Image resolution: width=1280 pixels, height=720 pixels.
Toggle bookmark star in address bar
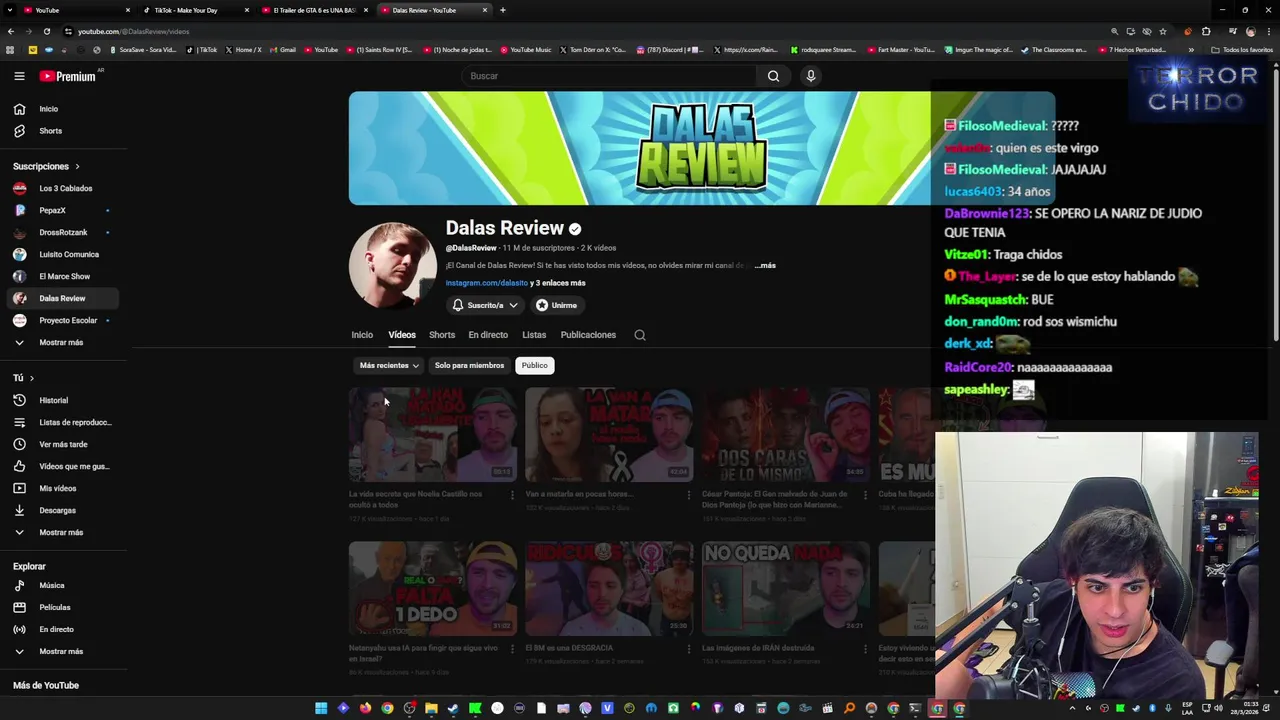pos(1163,31)
